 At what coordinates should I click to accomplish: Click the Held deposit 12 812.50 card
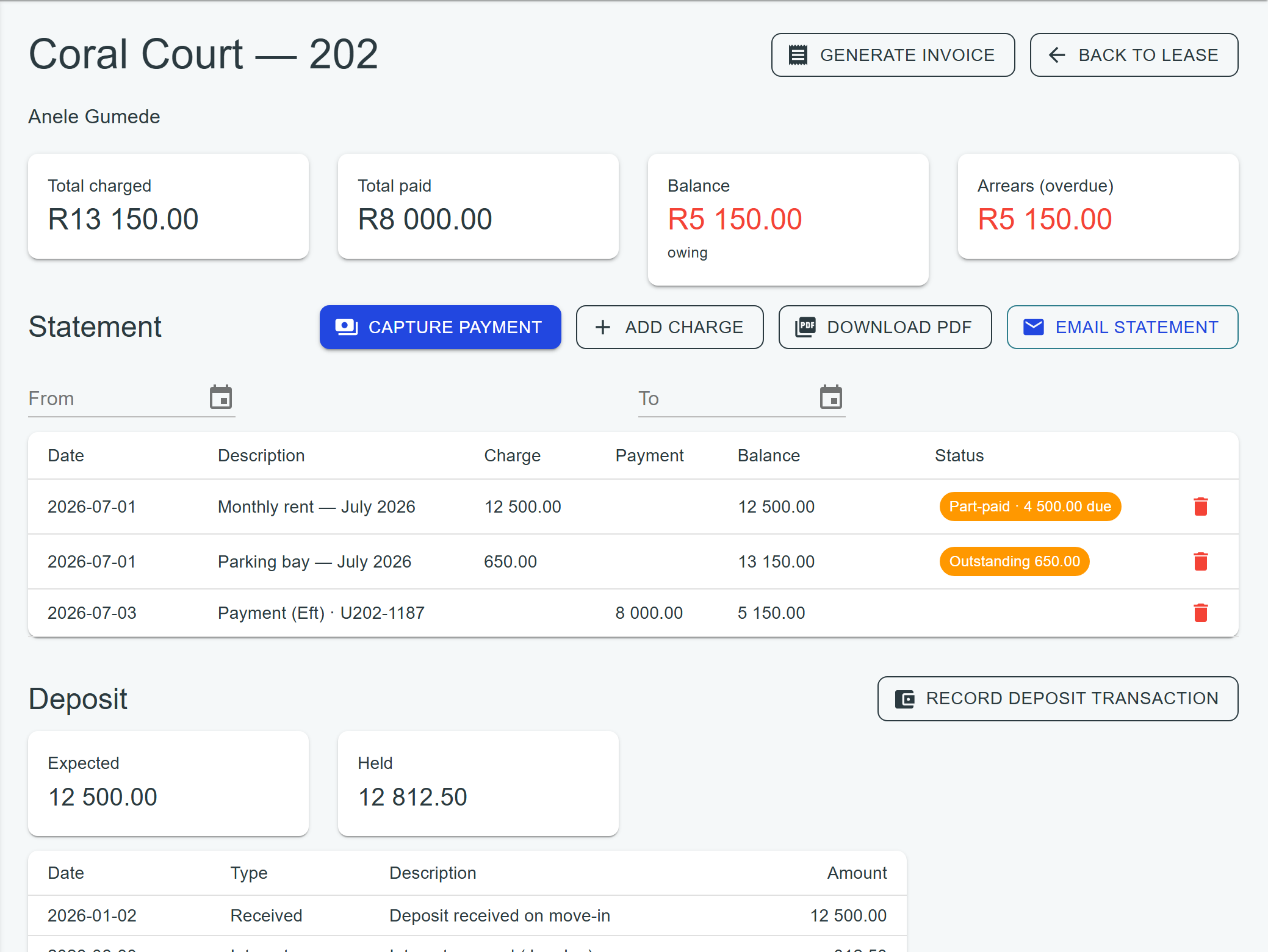[x=478, y=784]
